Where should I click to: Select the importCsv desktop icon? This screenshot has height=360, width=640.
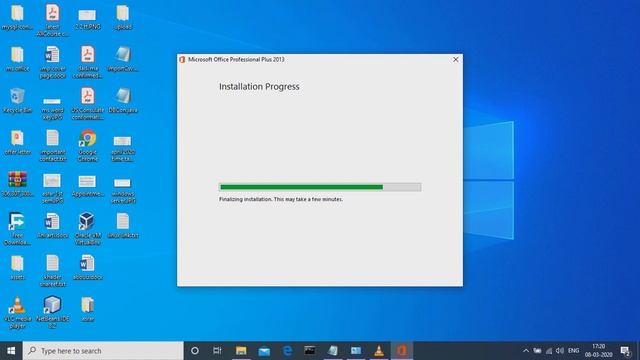coord(122,59)
